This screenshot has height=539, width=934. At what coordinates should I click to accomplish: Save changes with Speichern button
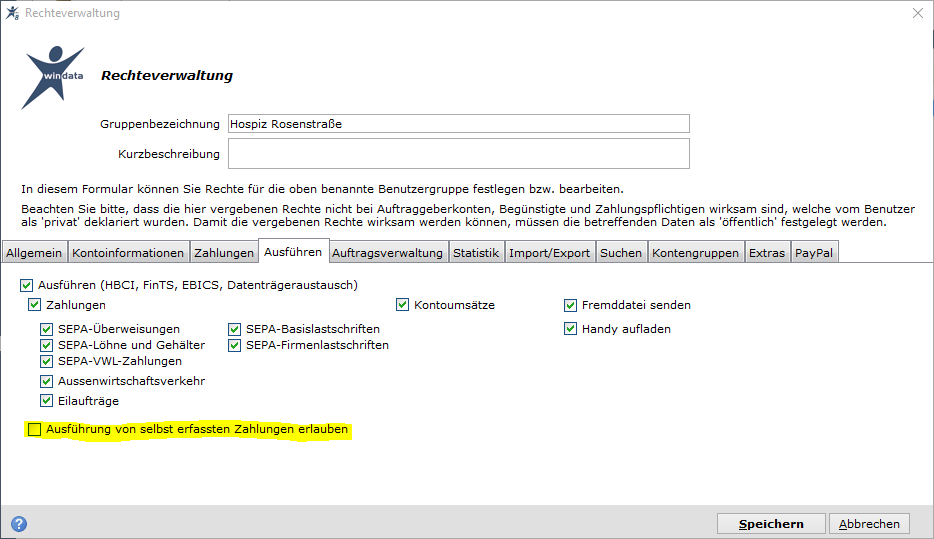coord(771,524)
